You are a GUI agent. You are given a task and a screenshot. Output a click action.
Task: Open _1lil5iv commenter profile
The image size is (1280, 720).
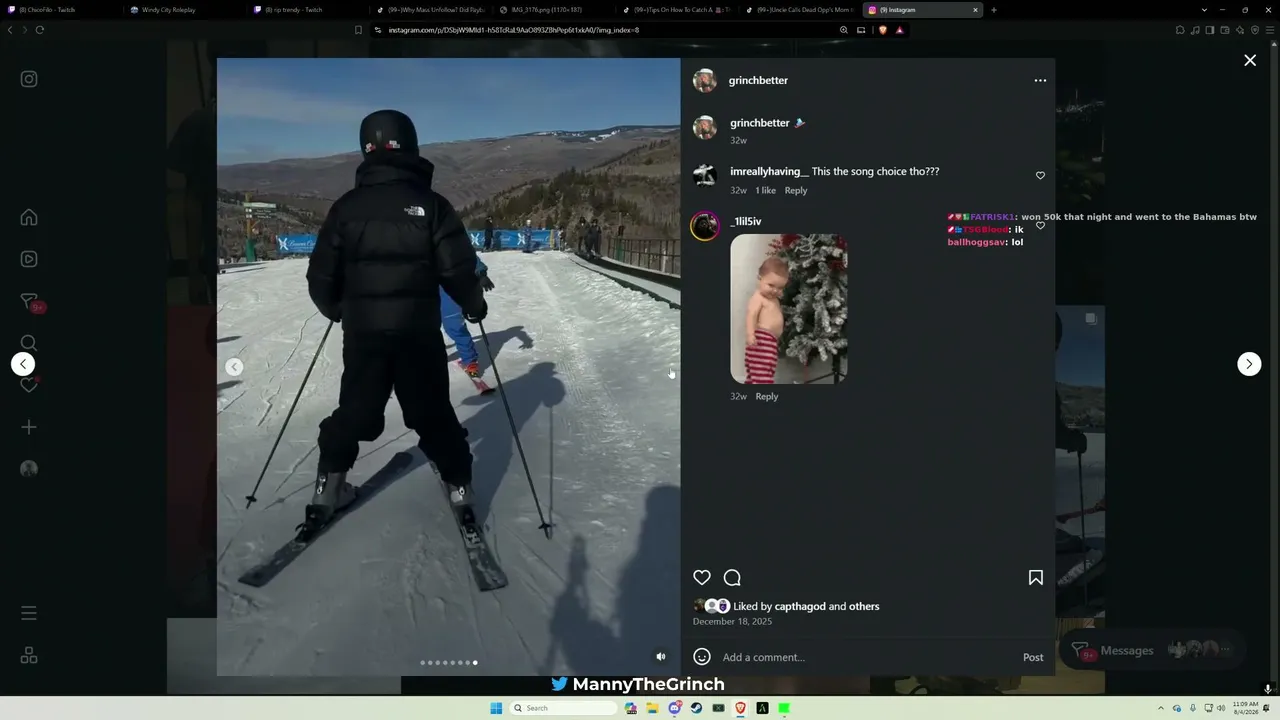click(746, 222)
